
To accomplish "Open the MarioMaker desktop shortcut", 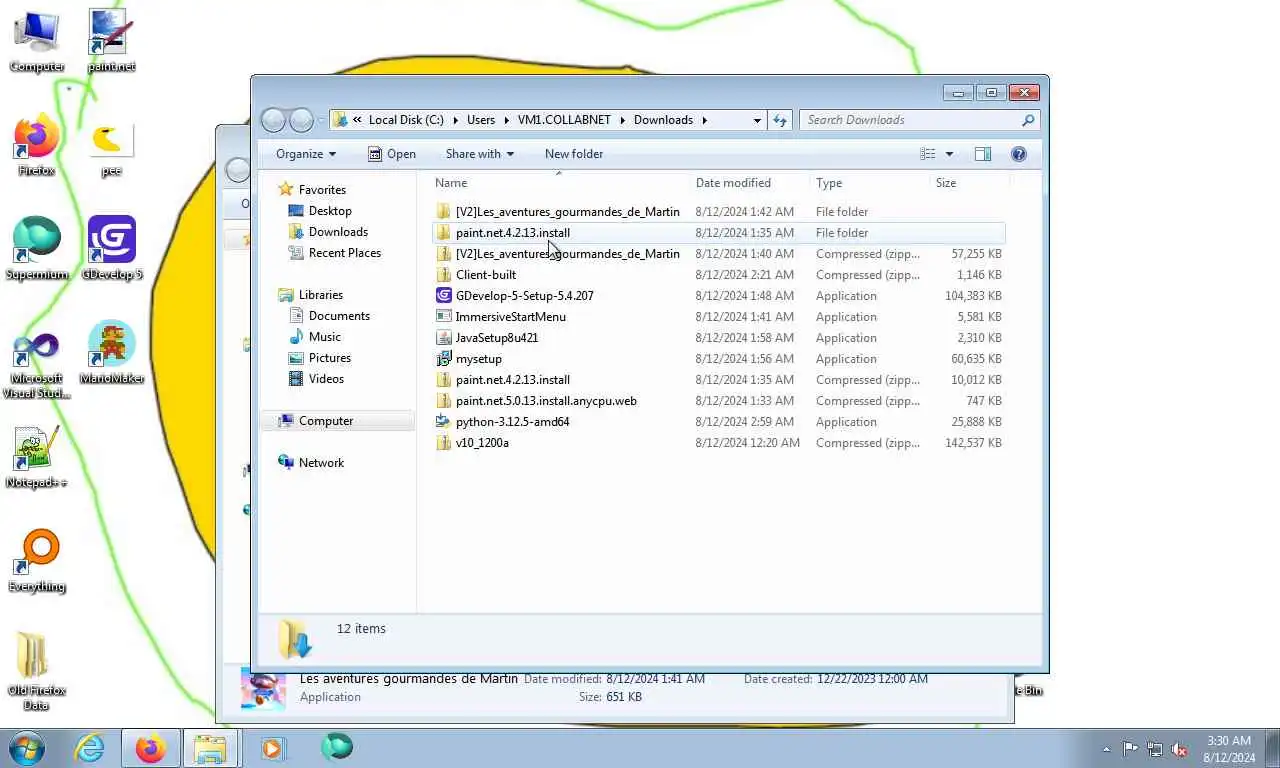I will coord(111,352).
